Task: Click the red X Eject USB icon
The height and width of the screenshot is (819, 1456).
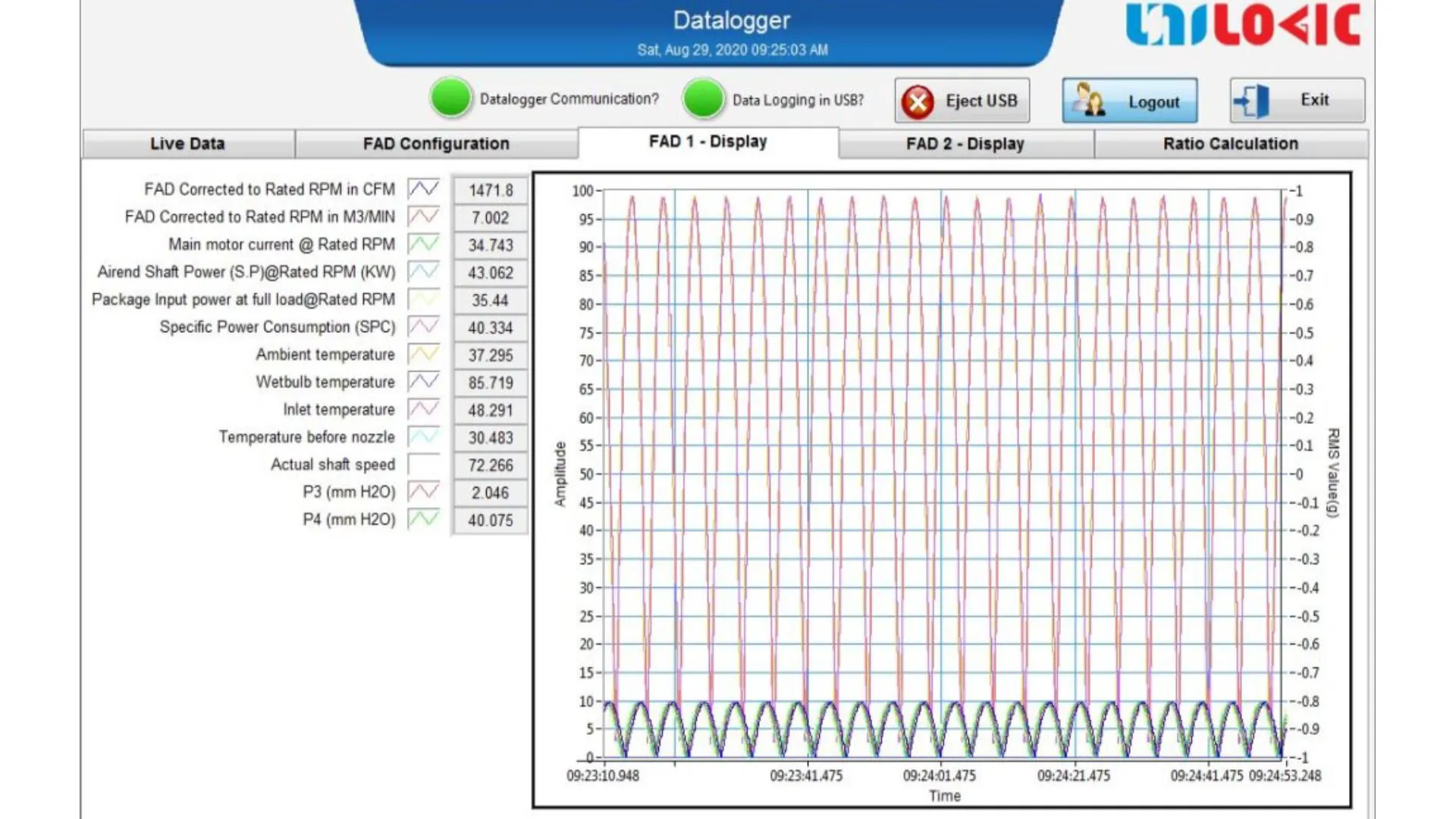Action: tap(918, 101)
